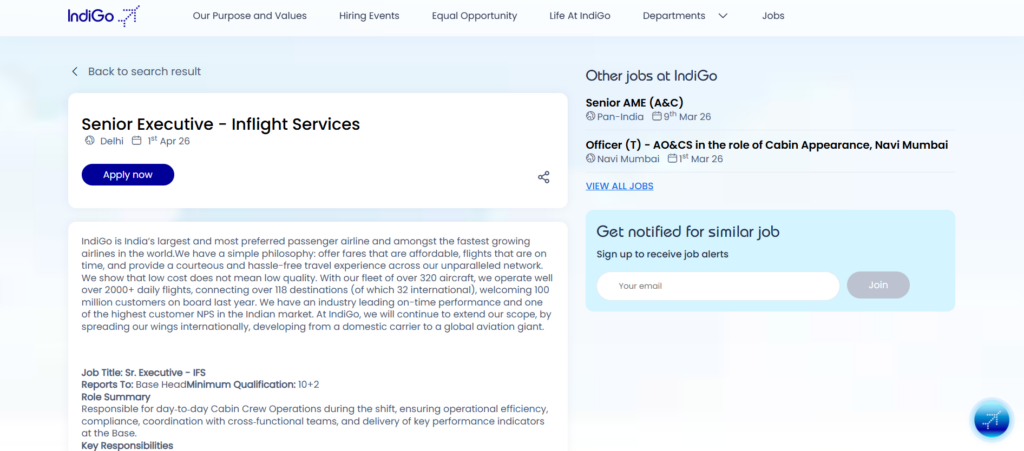Open the floating IndiGo chat assistant icon
Viewport: 1024px width, 451px height.
pos(992,419)
